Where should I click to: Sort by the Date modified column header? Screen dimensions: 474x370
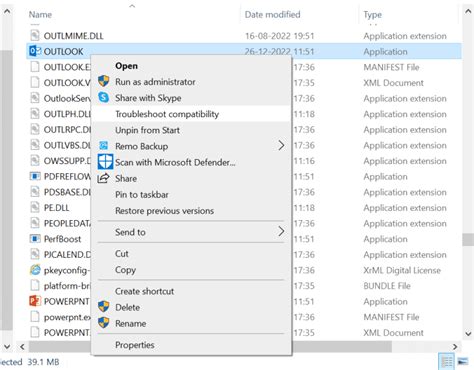point(273,15)
